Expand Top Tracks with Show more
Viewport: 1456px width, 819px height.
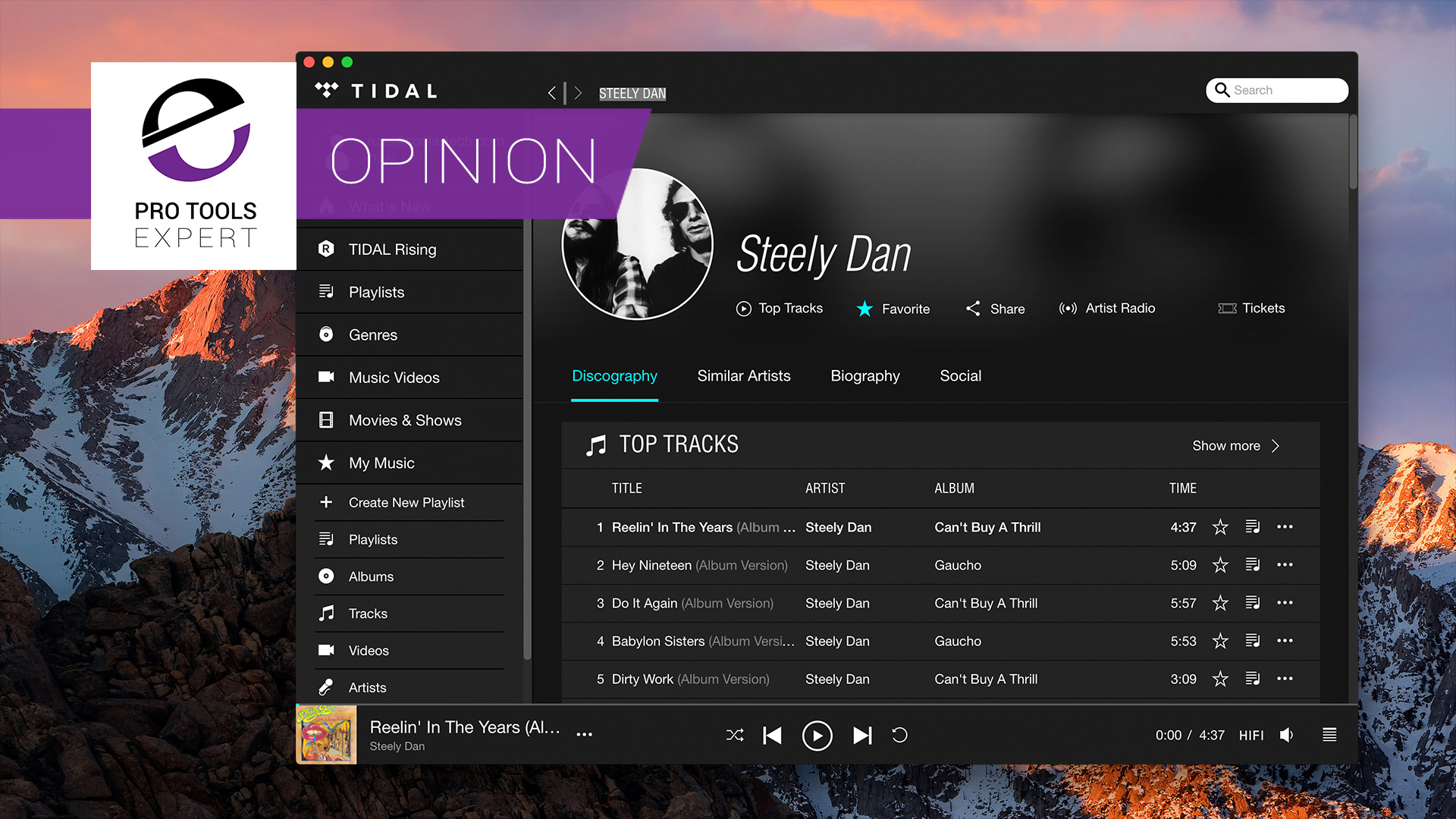1236,446
